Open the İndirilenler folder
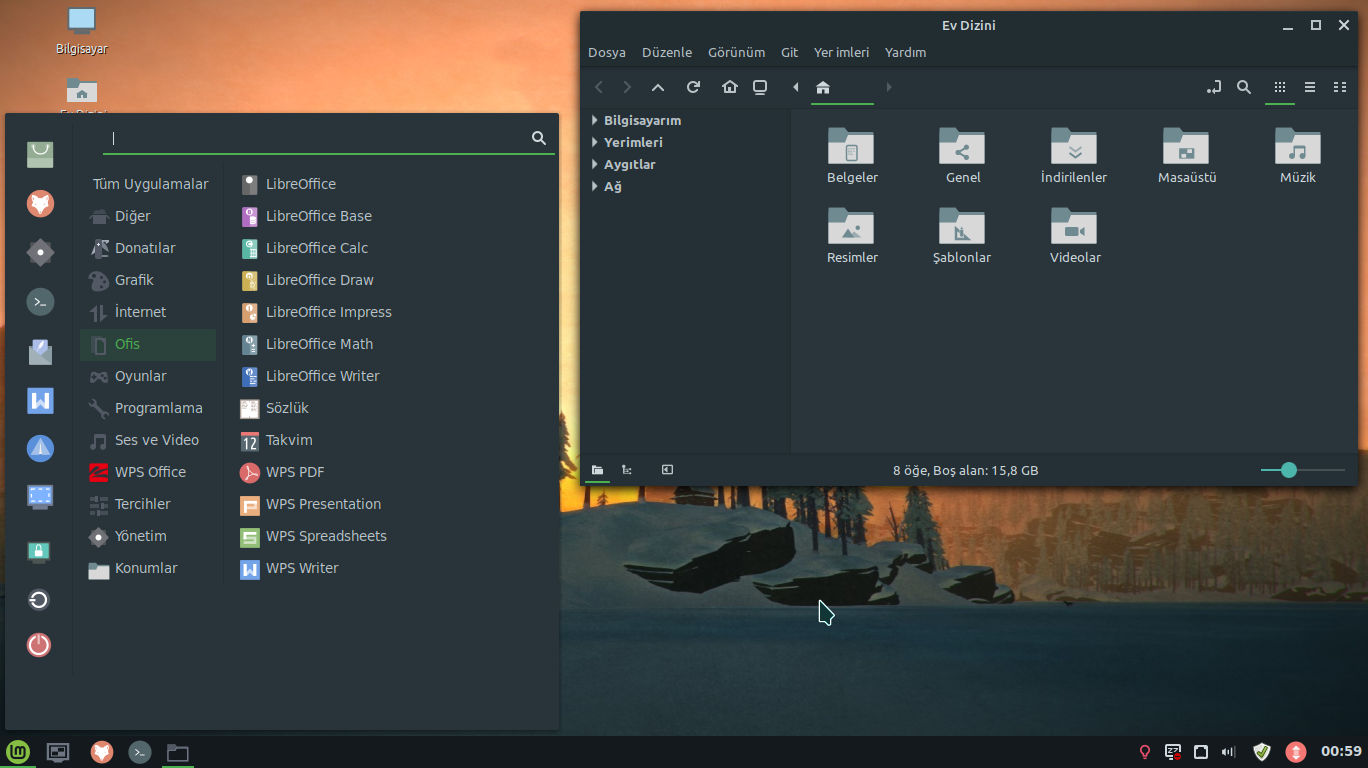1368x768 pixels. [1074, 156]
